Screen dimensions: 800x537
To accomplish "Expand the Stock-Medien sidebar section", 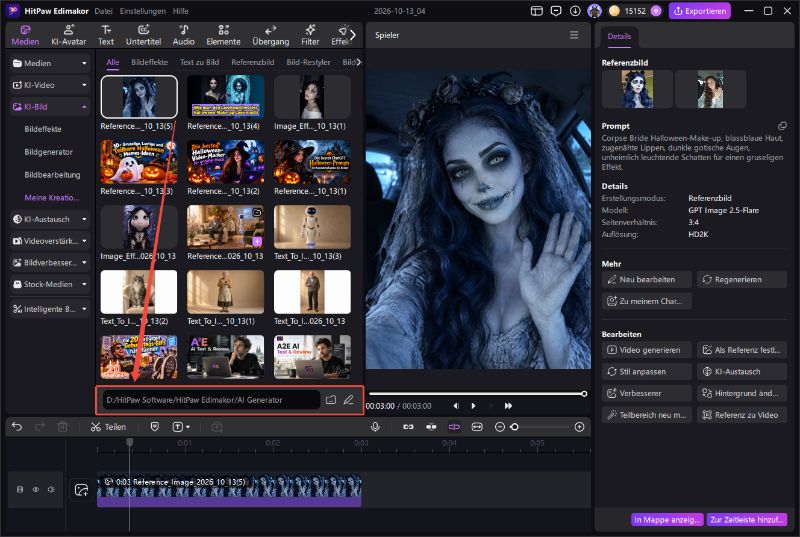I will (49, 284).
